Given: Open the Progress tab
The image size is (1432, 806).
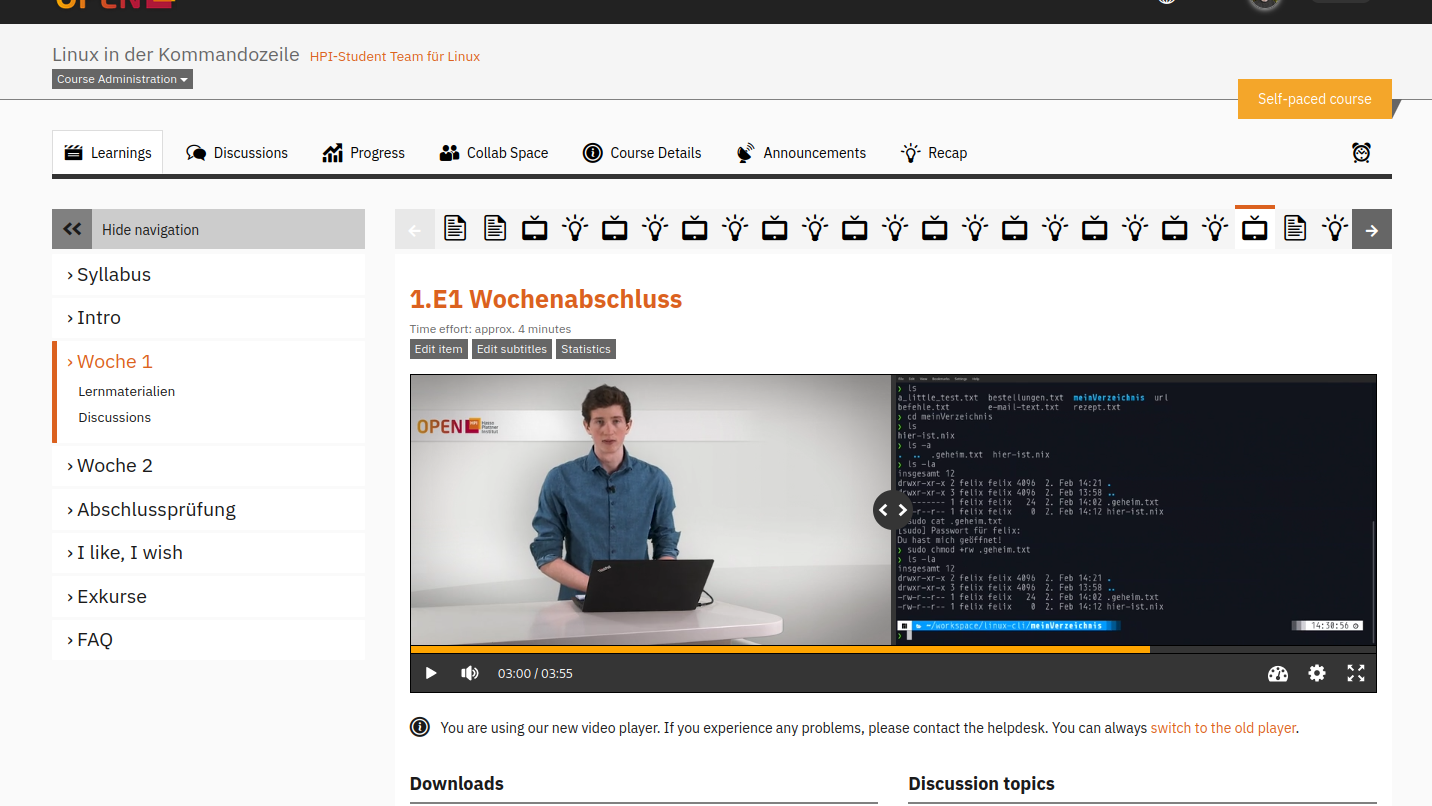Looking at the screenshot, I should [x=364, y=153].
